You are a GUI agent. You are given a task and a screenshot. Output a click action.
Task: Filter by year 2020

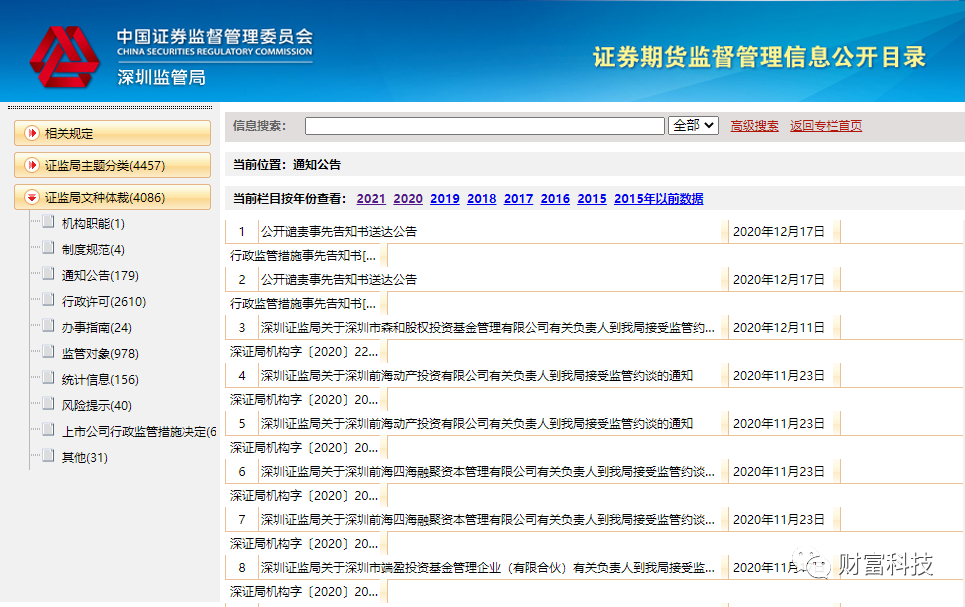click(x=408, y=198)
